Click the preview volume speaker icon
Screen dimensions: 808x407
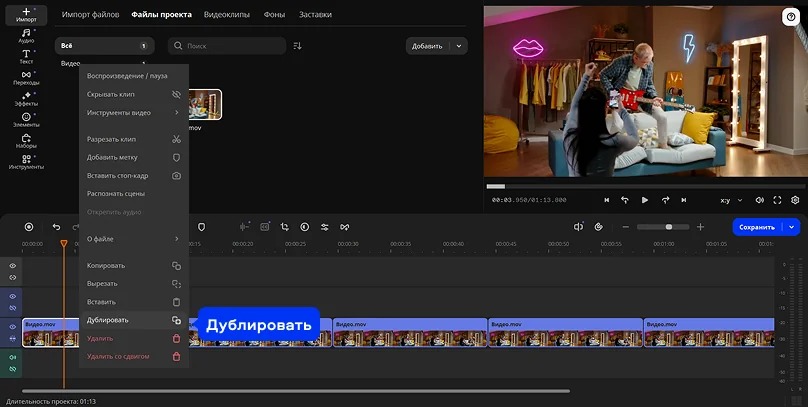click(760, 200)
